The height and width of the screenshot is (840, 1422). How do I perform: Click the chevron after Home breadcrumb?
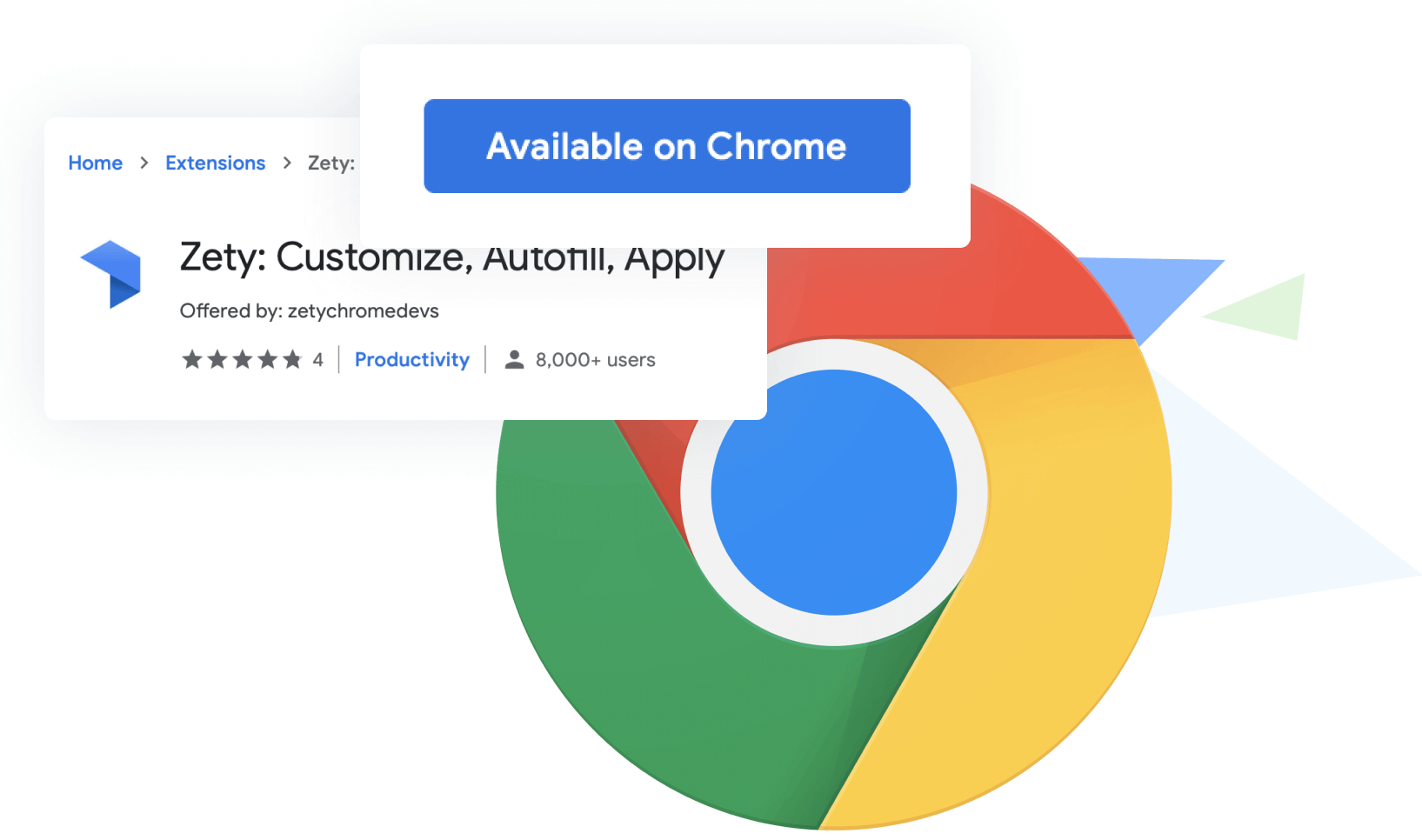pyautogui.click(x=144, y=163)
